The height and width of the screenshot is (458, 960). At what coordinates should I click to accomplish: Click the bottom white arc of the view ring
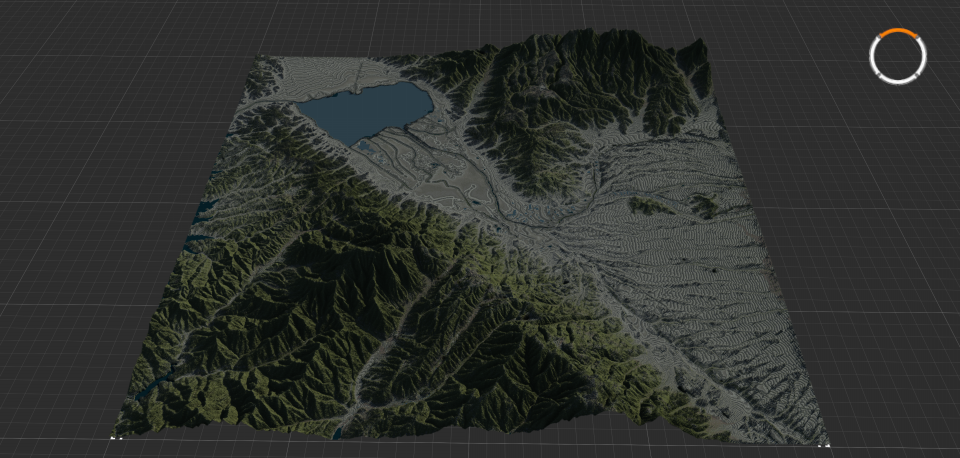coord(898,81)
